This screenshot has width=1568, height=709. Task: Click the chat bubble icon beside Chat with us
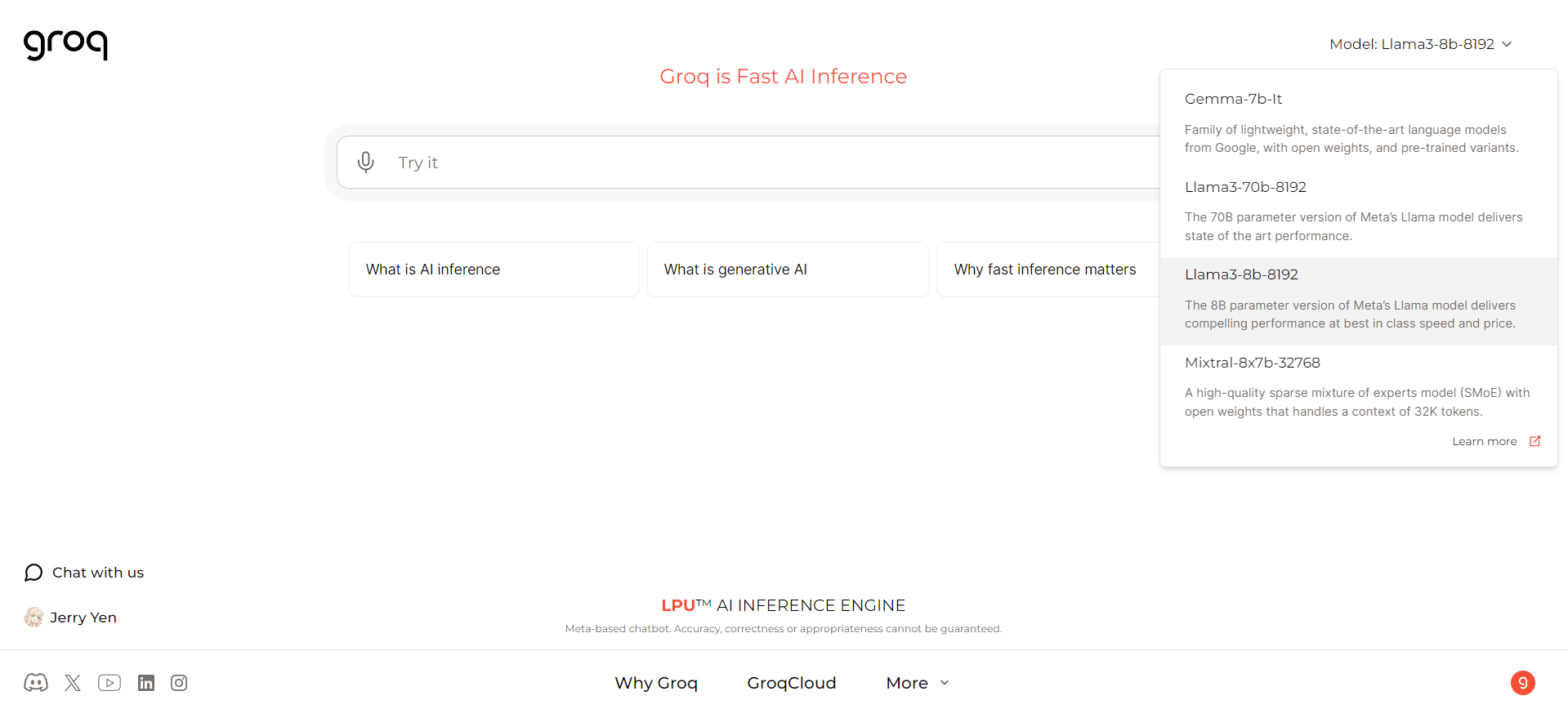click(34, 573)
